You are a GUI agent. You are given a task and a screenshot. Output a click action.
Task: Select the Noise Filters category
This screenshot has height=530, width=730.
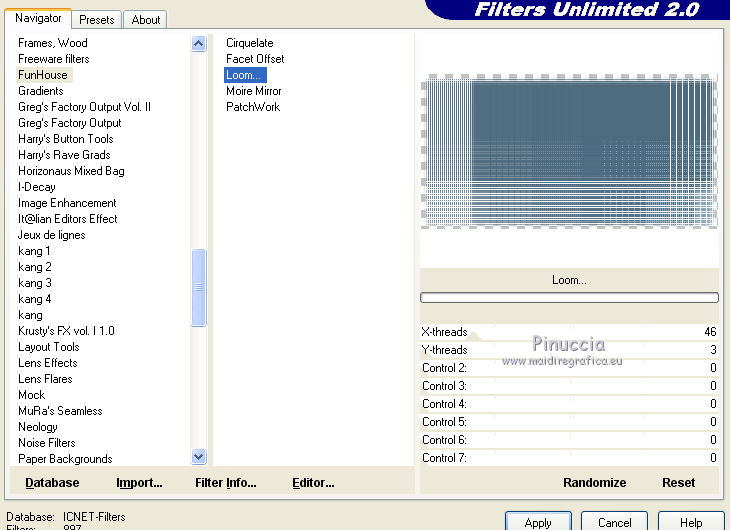pyautogui.click(x=47, y=443)
